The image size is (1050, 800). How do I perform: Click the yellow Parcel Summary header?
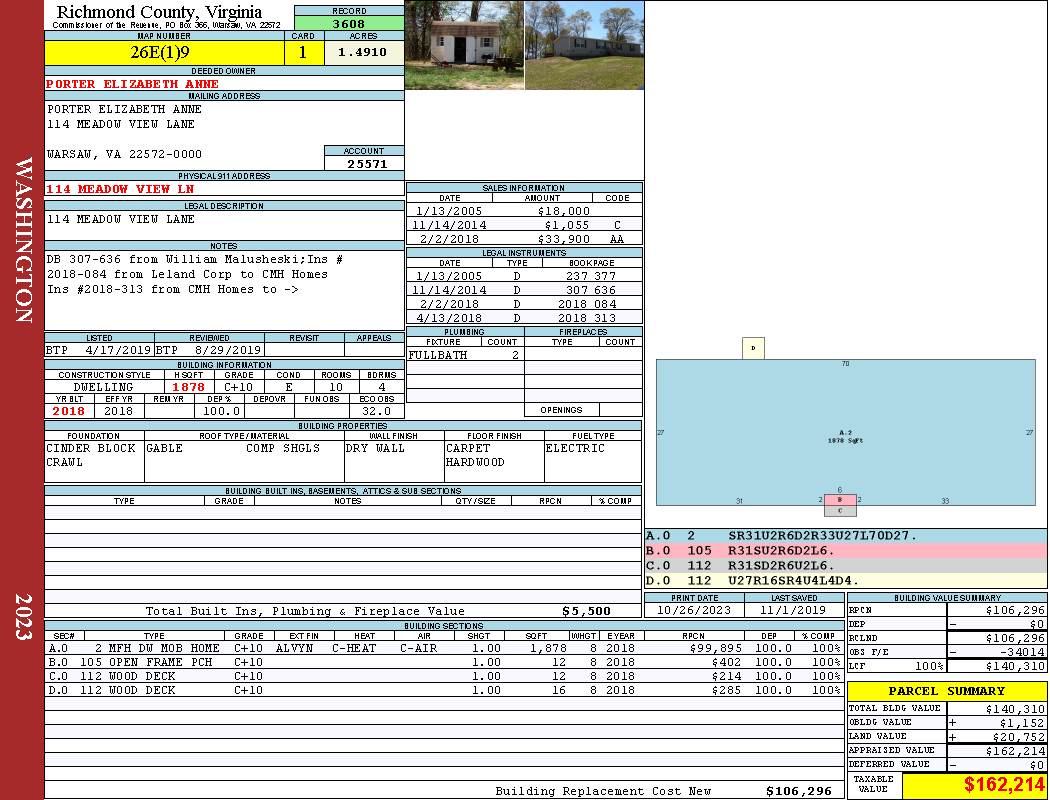click(x=947, y=691)
